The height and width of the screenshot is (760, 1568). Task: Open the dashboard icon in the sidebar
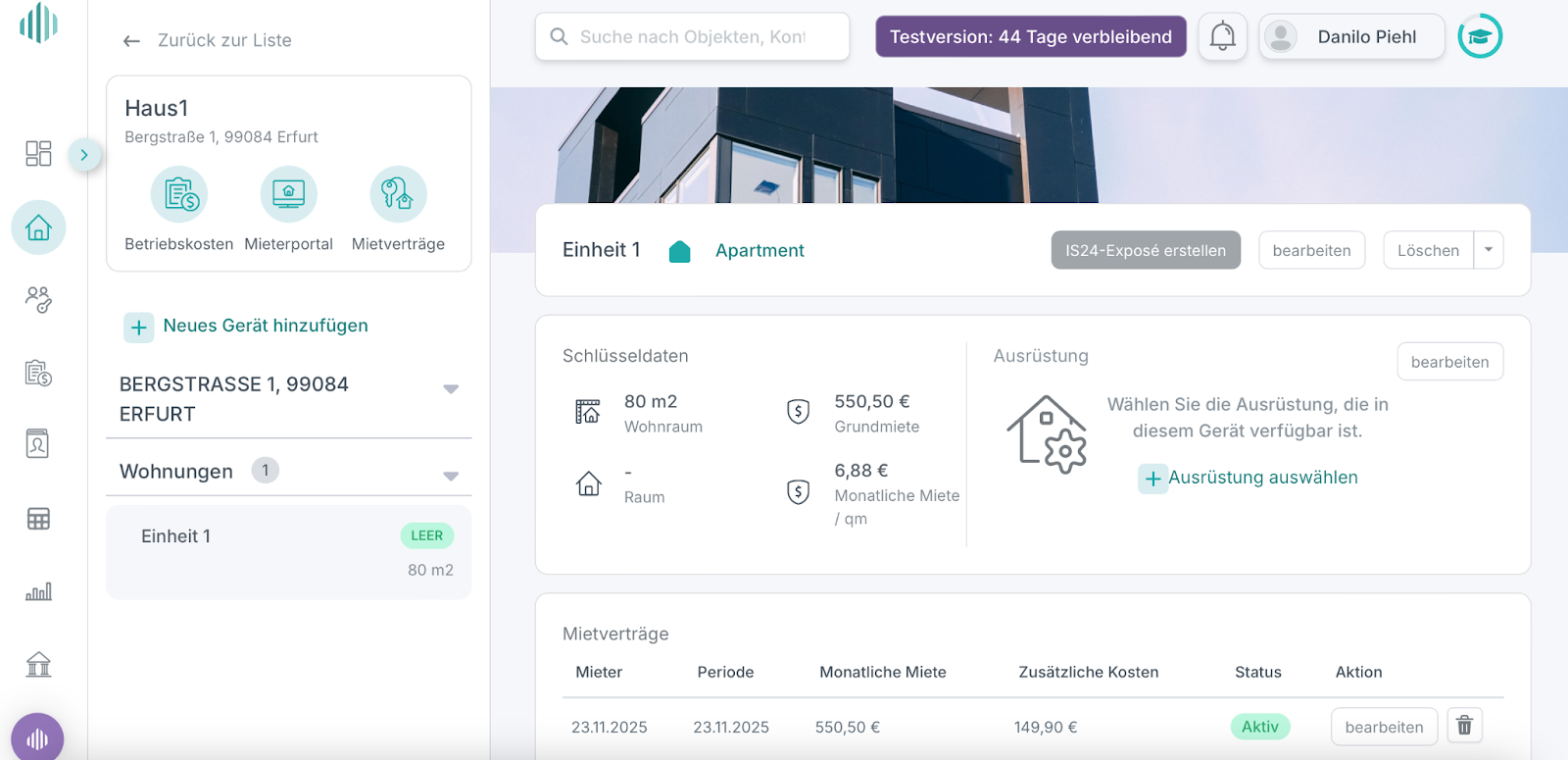pos(38,153)
